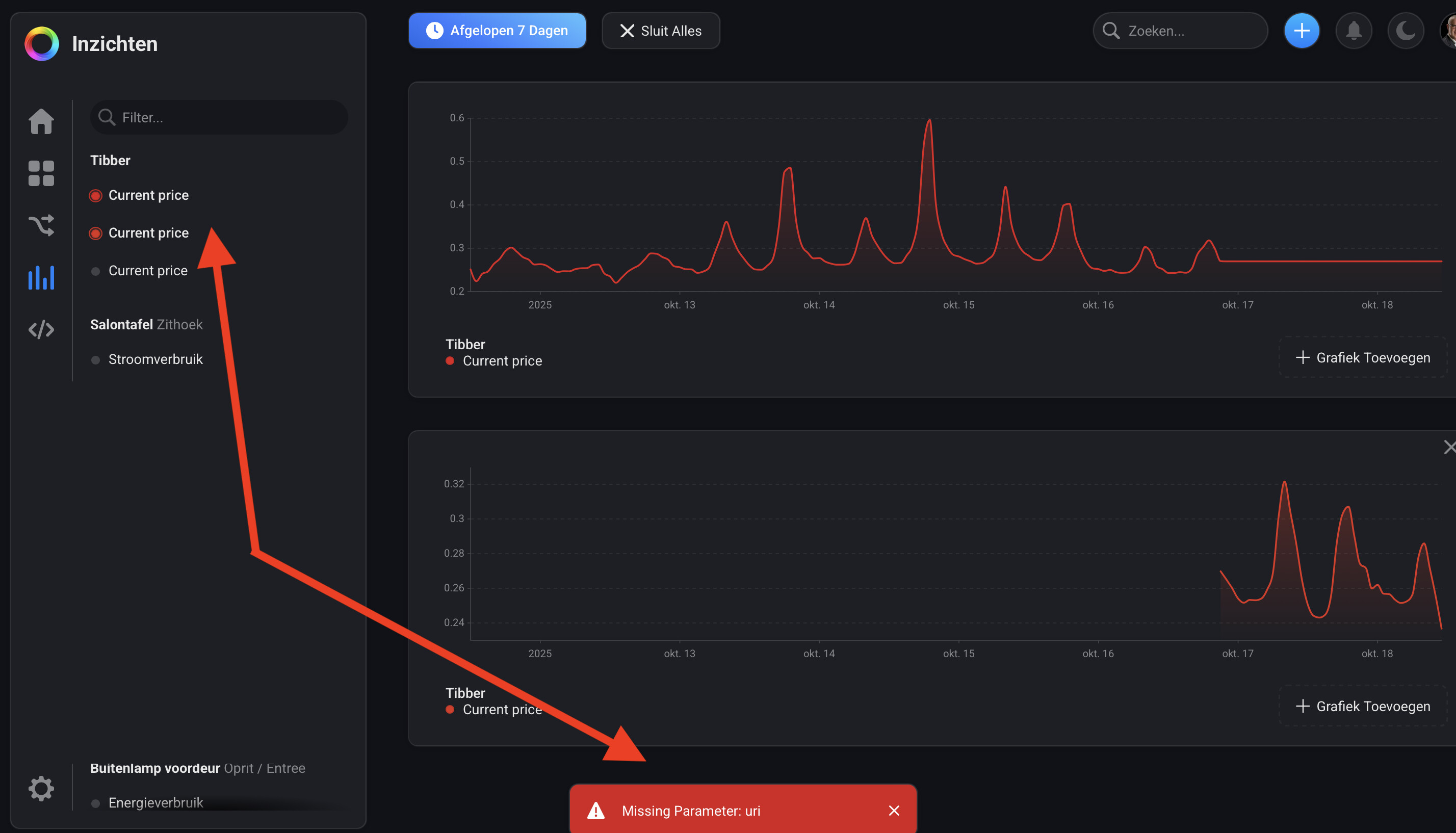Open the Flows shuffle icon

(41, 225)
